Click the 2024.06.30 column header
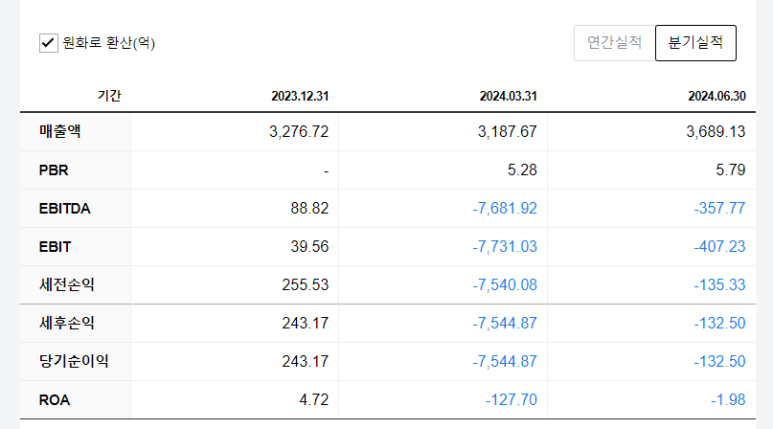The image size is (773, 429). (717, 96)
